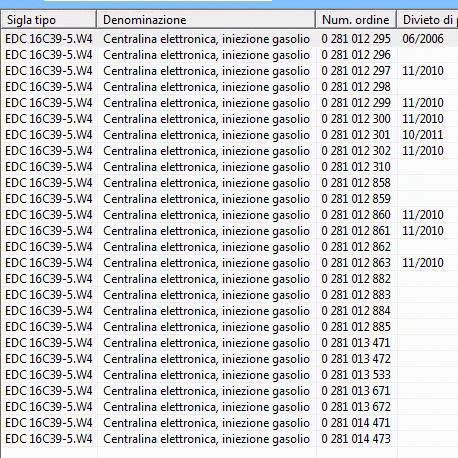Click the Num. ordine column header
The height and width of the screenshot is (458, 458).
click(356, 20)
